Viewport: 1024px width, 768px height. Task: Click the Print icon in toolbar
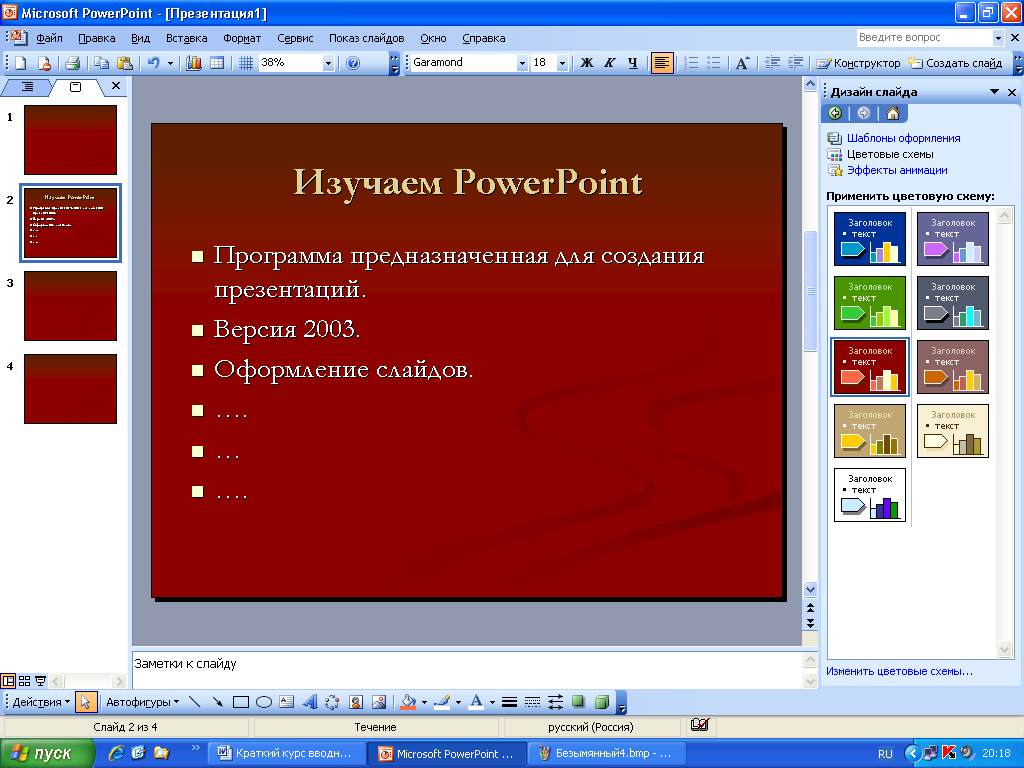pyautogui.click(x=72, y=63)
